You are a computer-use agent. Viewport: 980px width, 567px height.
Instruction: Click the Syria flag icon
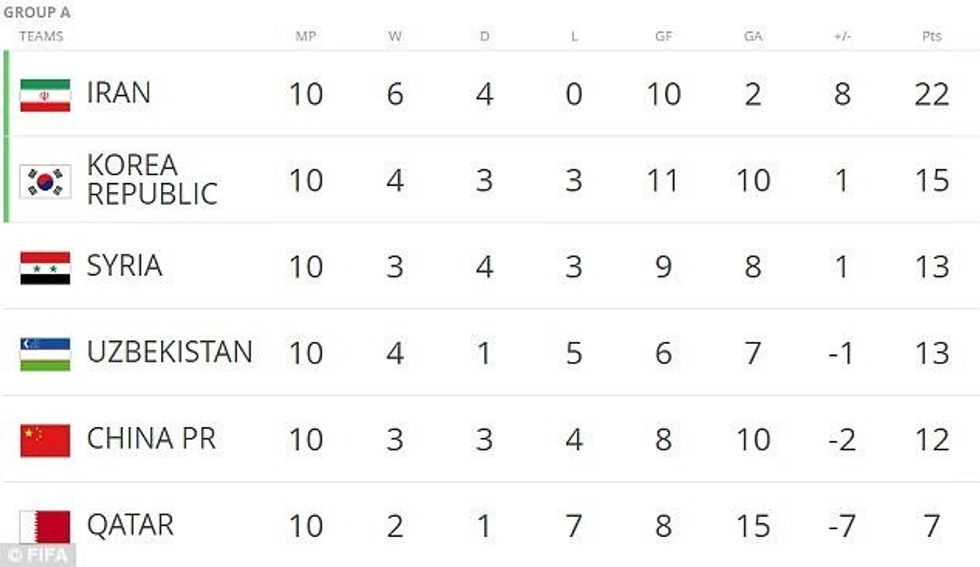pos(45,267)
